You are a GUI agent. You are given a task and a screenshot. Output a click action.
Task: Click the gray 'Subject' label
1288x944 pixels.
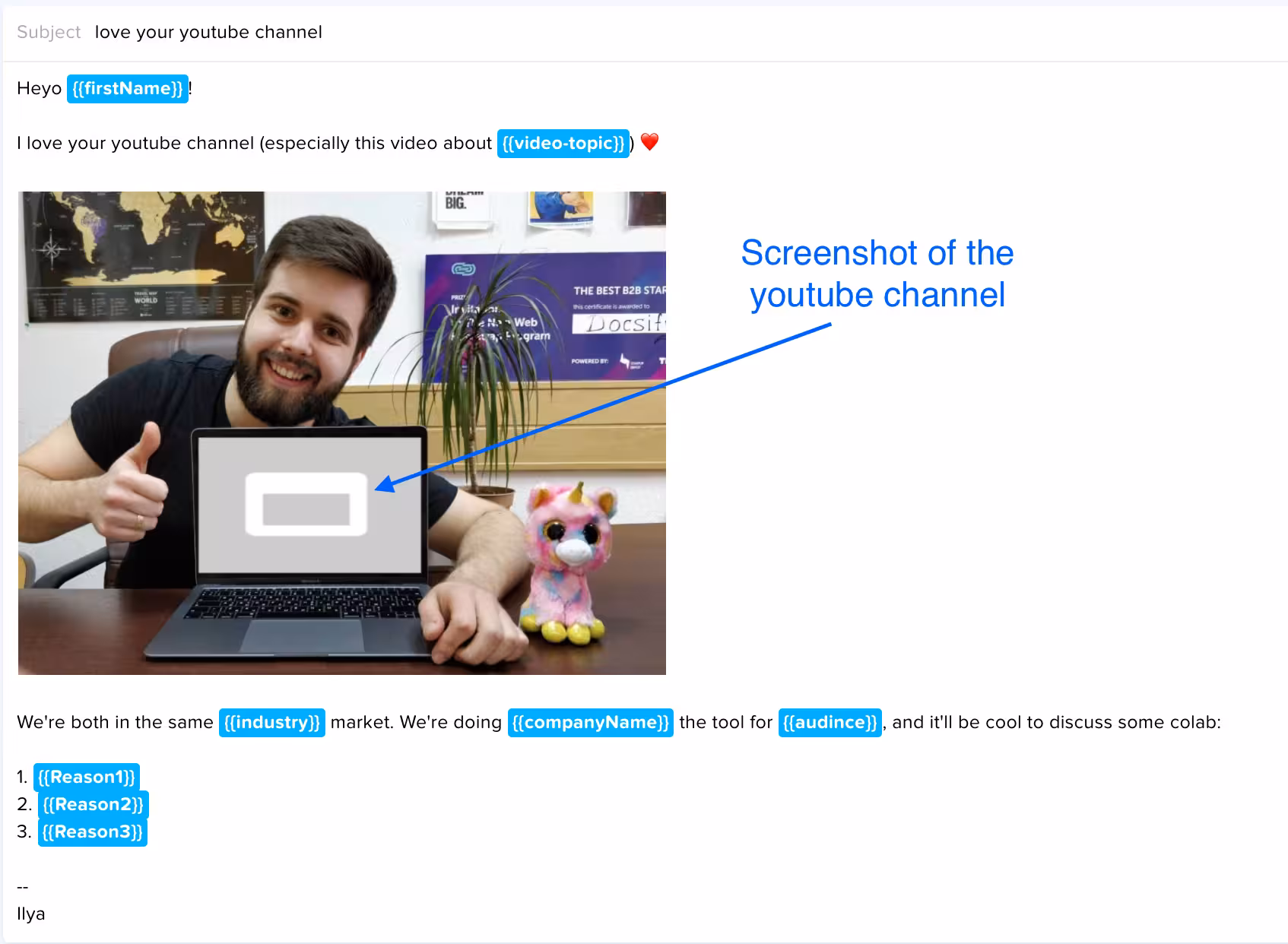tap(49, 32)
